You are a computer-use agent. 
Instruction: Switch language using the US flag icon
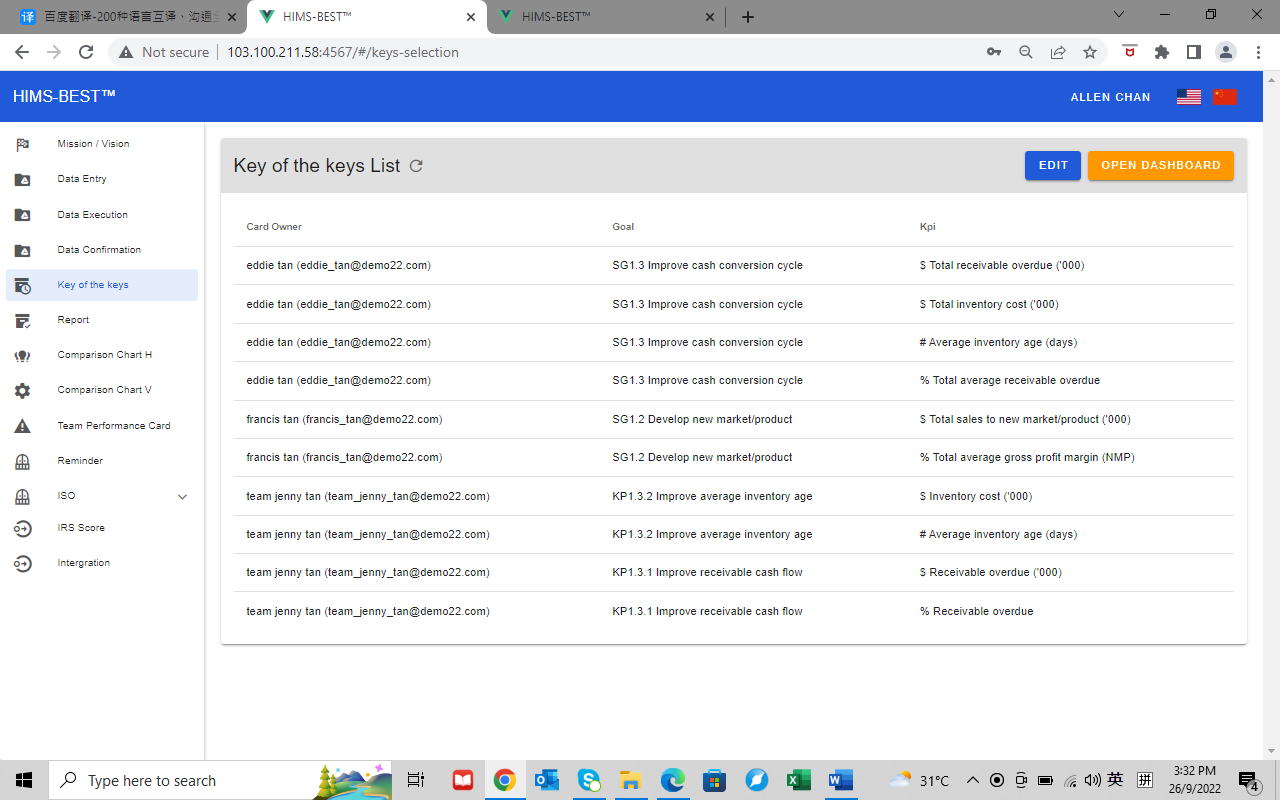(x=1188, y=97)
